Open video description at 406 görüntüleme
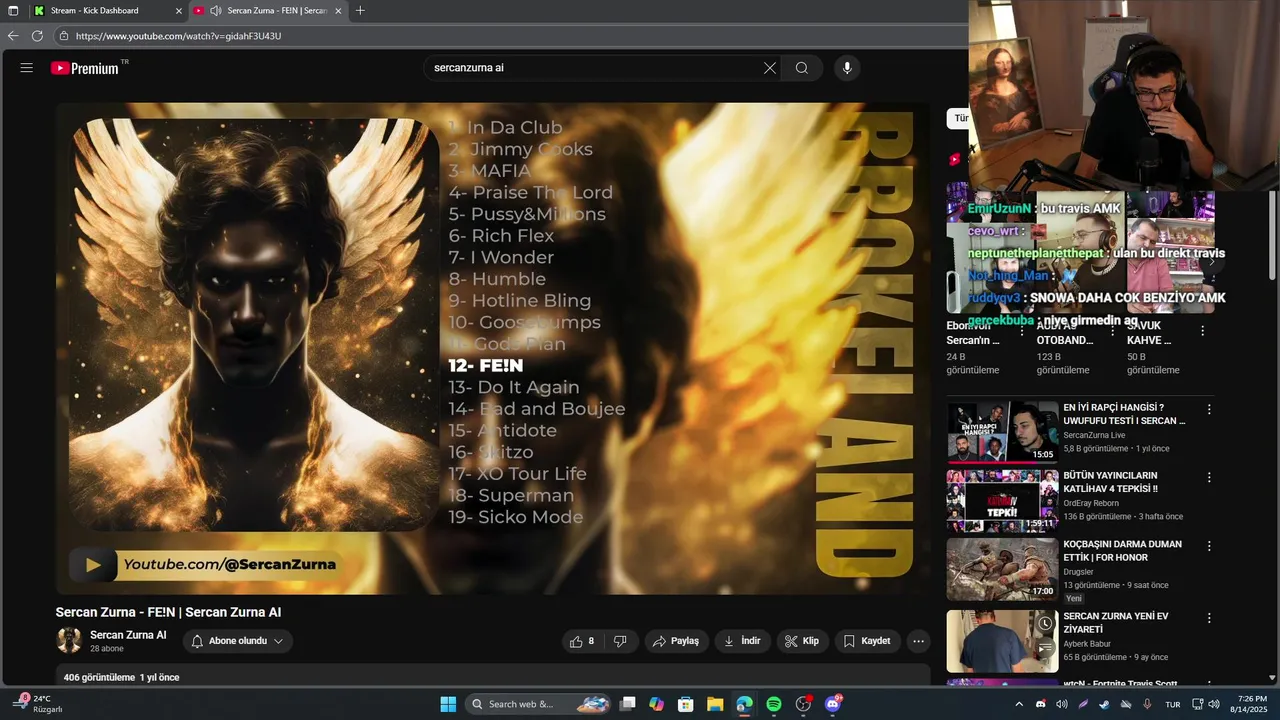Viewport: 1280px width, 720px height. 492,677
